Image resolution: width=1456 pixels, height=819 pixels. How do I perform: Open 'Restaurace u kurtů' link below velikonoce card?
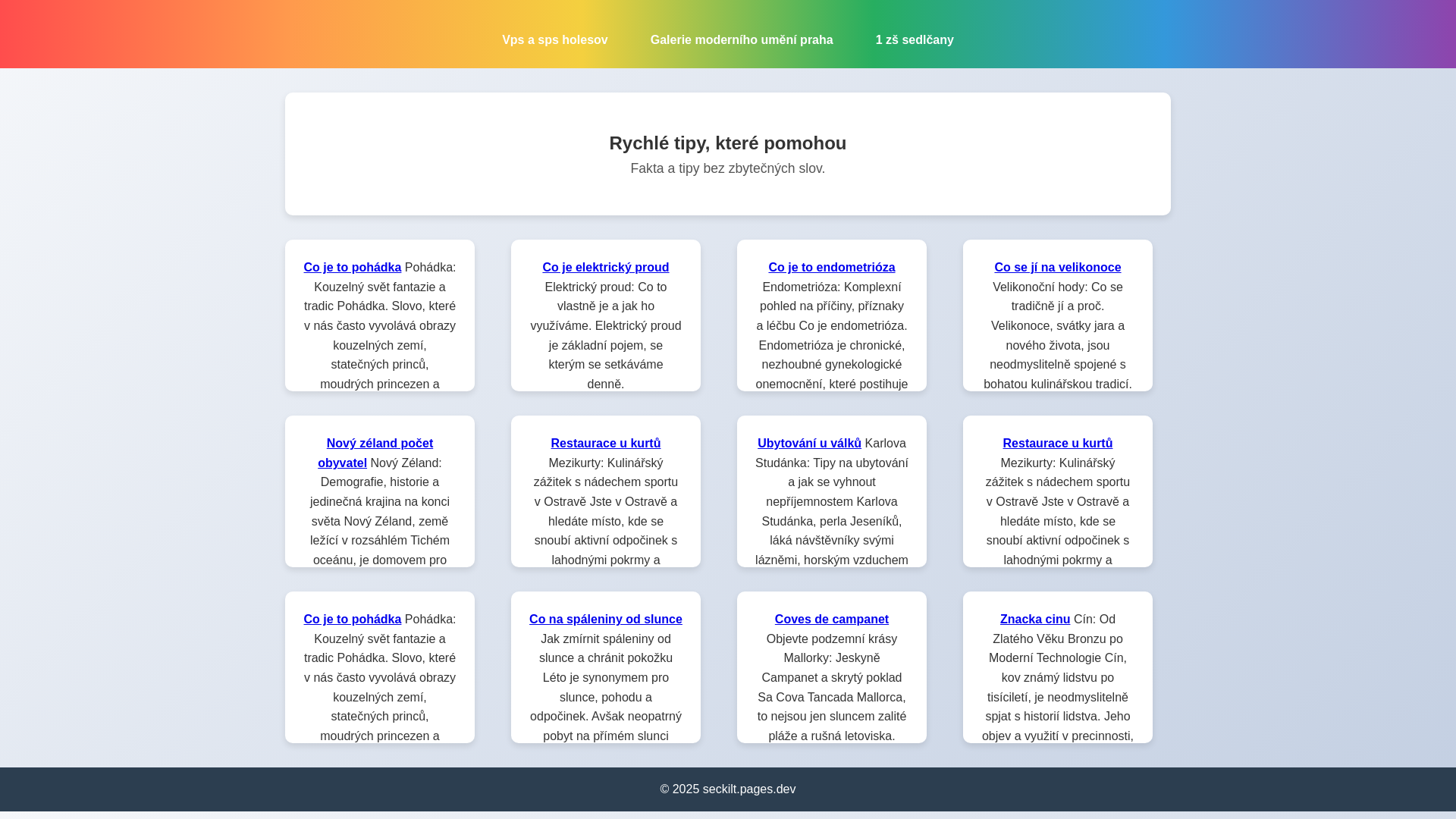1058,443
